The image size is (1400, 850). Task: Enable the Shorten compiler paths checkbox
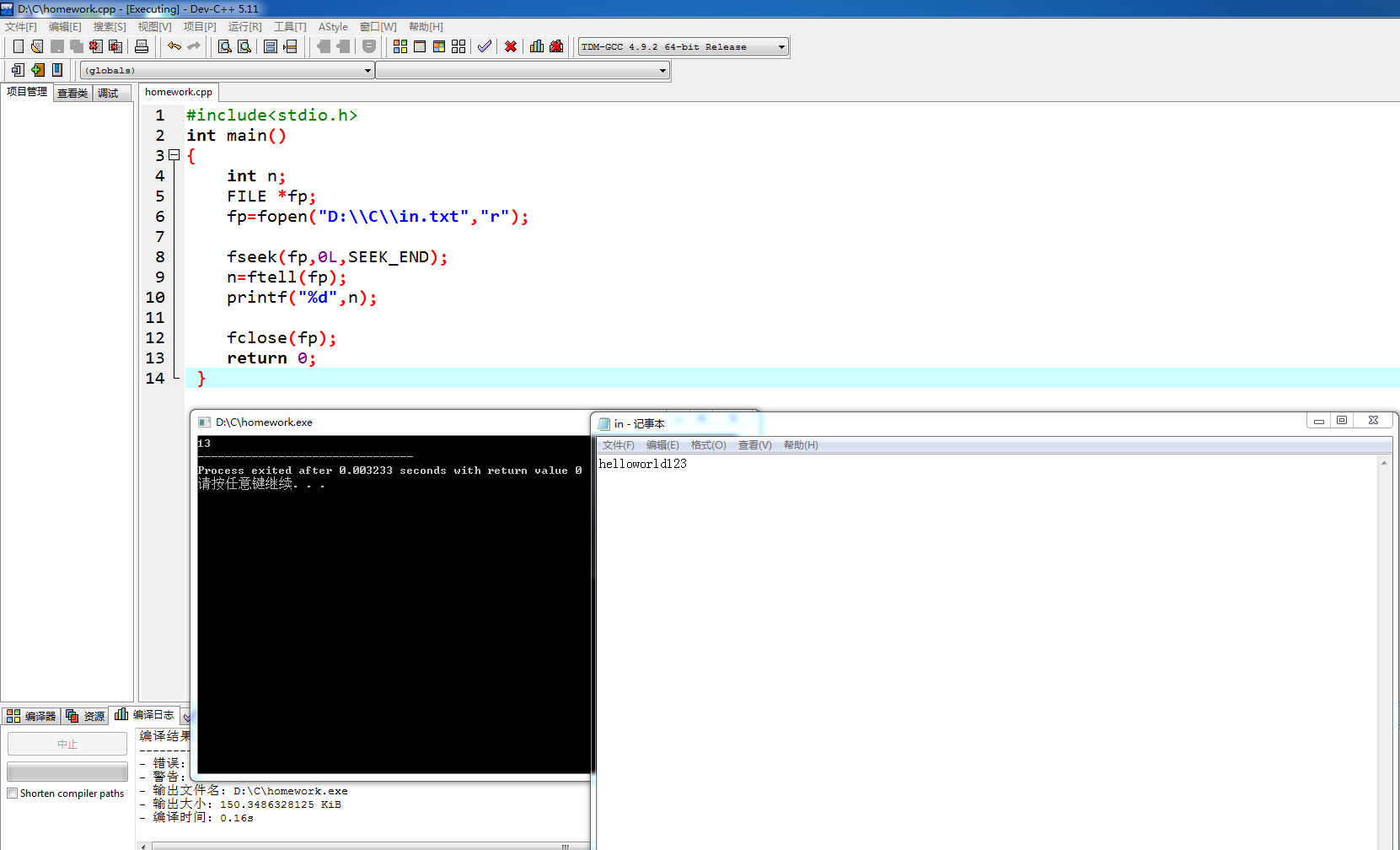[x=12, y=794]
